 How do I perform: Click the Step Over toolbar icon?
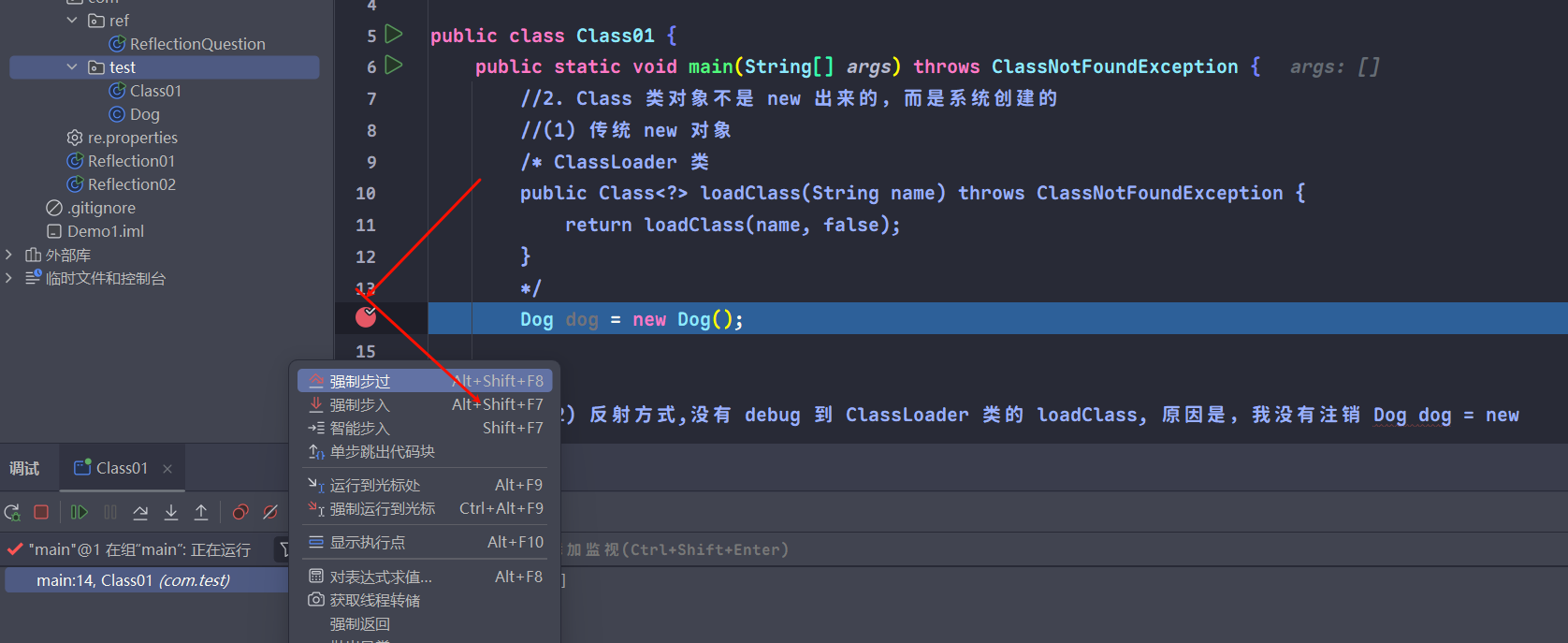tap(140, 512)
